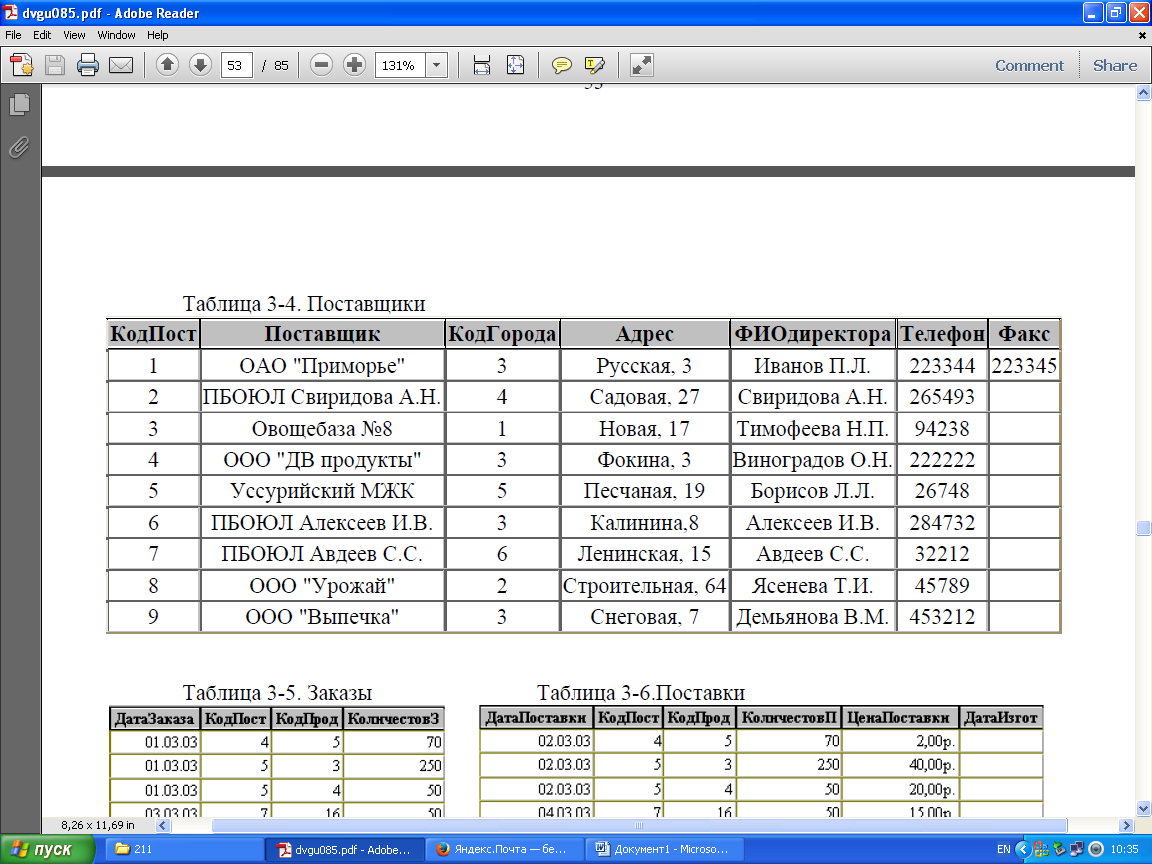
Task: Click dvgu085.pdf Adobe taskbar item
Action: point(344,849)
